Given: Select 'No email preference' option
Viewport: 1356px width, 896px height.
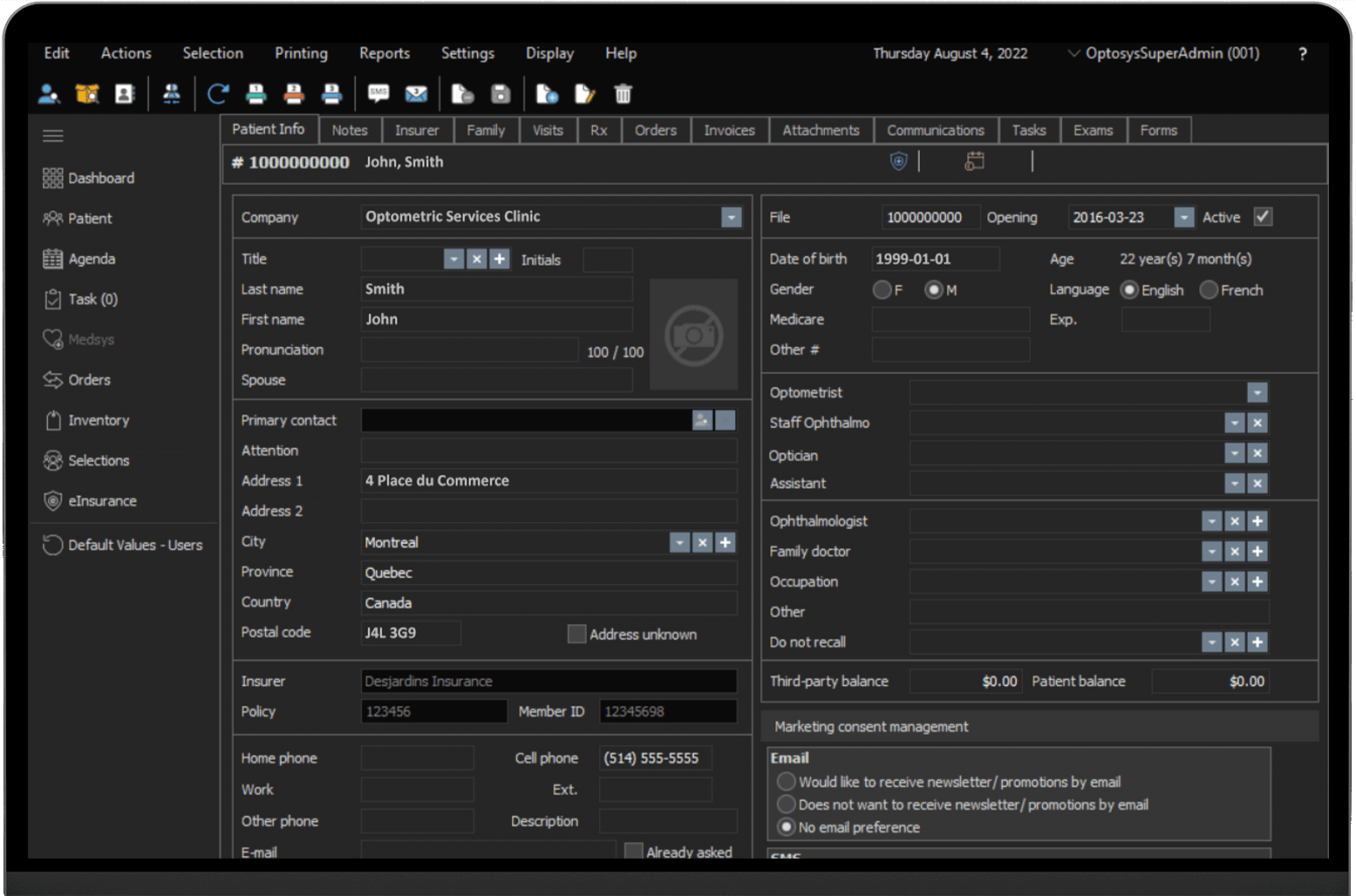Looking at the screenshot, I should pyautogui.click(x=787, y=826).
